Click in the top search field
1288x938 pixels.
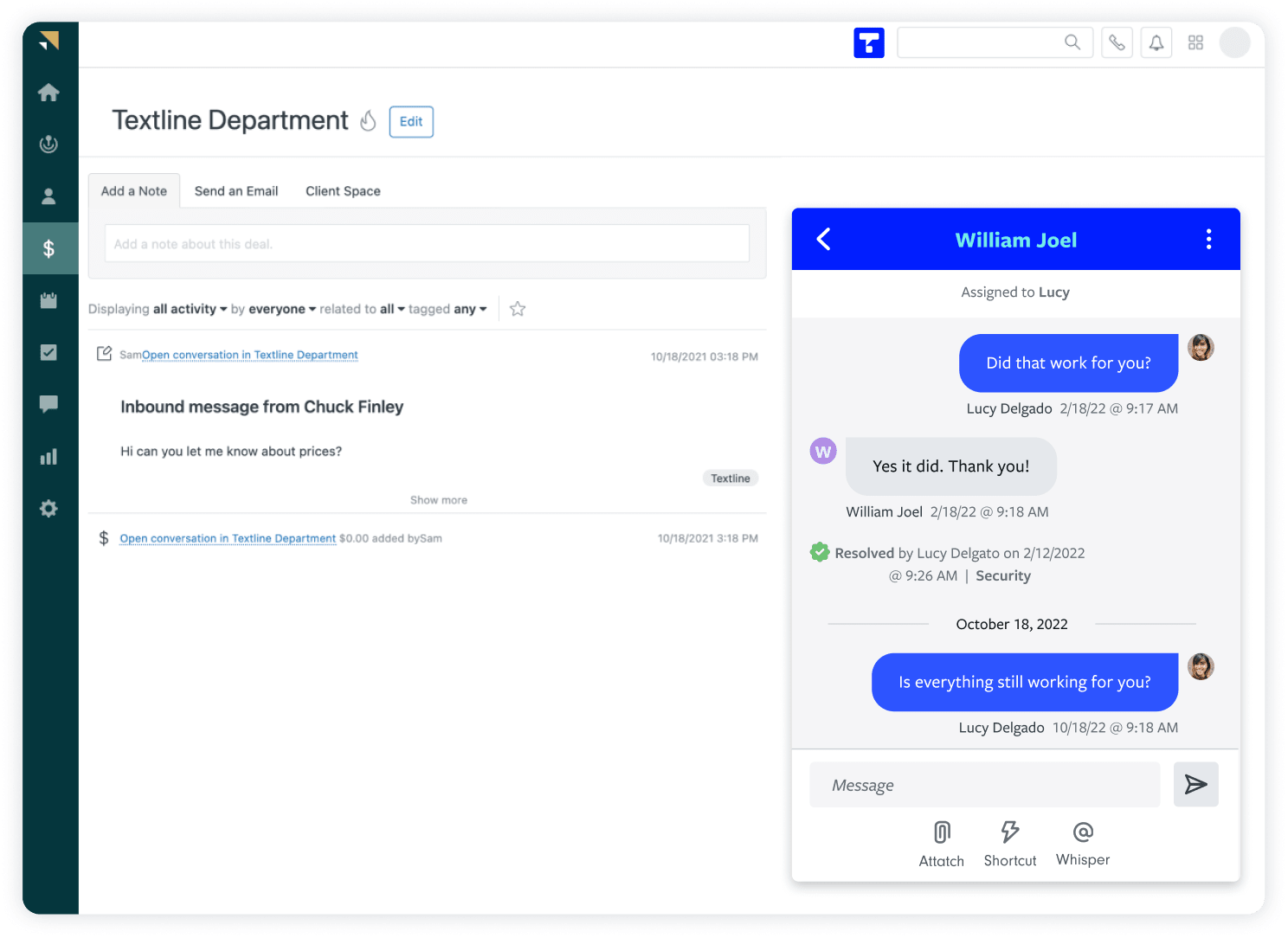point(995,42)
